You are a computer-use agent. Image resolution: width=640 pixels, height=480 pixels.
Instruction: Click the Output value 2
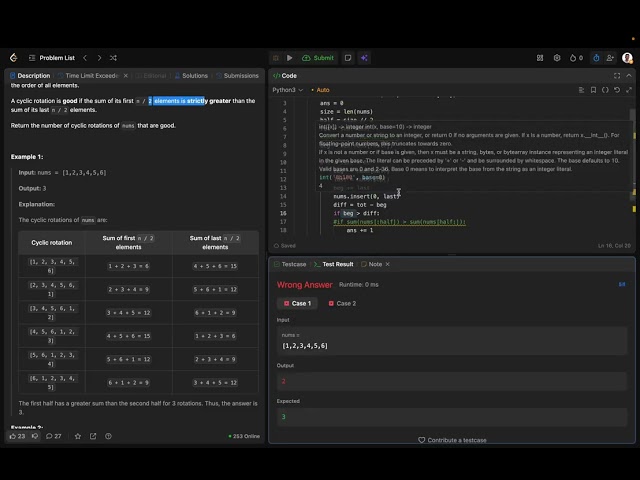tap(283, 381)
